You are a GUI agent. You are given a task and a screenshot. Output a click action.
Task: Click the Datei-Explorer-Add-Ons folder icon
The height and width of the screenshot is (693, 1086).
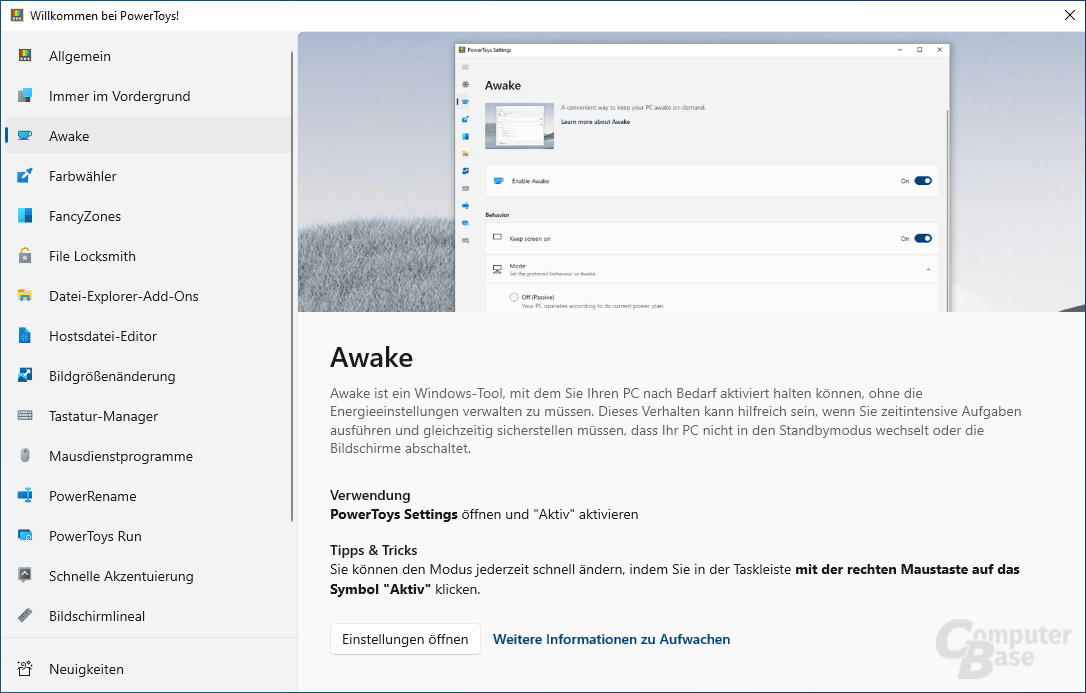[x=25, y=296]
